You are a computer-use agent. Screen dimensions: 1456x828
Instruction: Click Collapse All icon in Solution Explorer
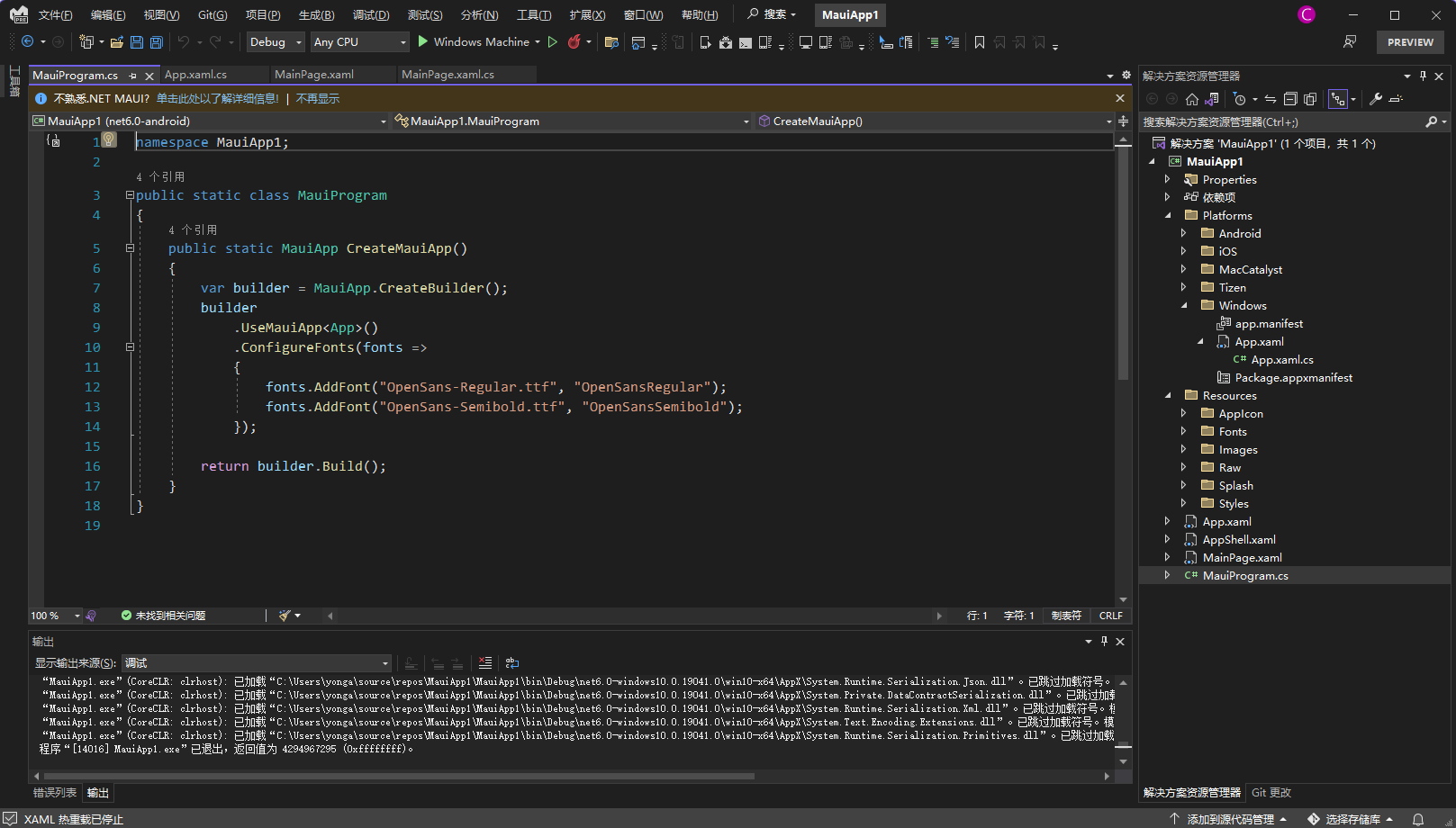click(x=1290, y=99)
